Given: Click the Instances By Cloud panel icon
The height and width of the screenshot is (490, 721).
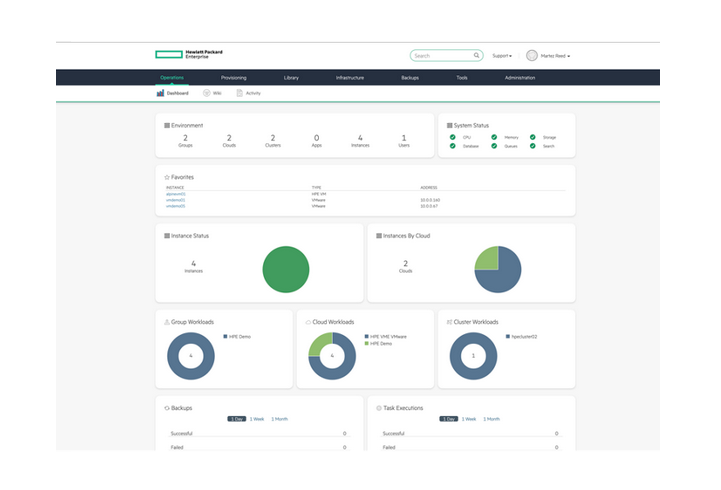Looking at the screenshot, I should coord(379,236).
